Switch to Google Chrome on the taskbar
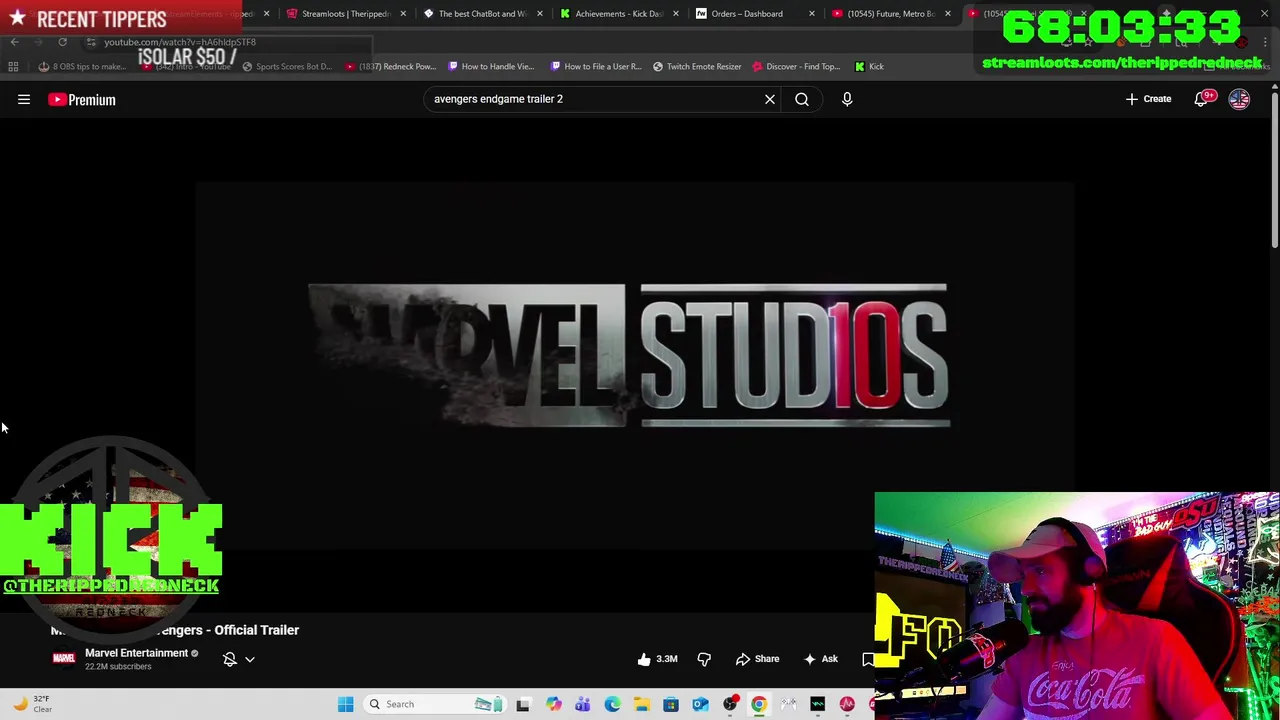Viewport: 1280px width, 720px height. coord(759,704)
